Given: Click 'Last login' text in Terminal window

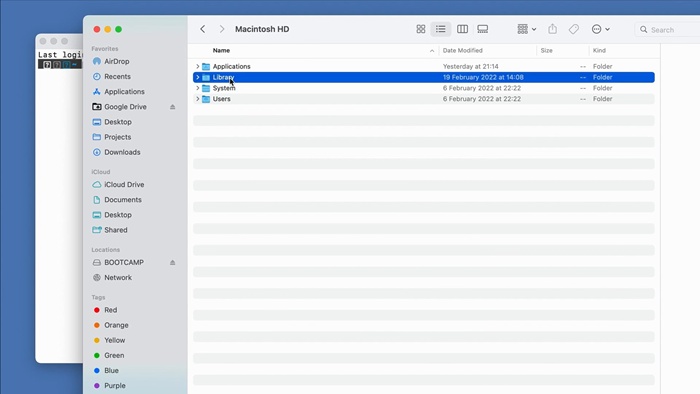Looking at the screenshot, I should point(60,54).
